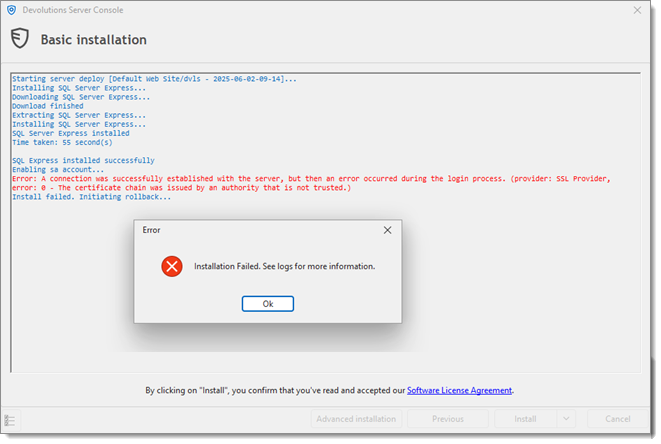Click the 'SQL Server Express installed' log line

pos(71,133)
